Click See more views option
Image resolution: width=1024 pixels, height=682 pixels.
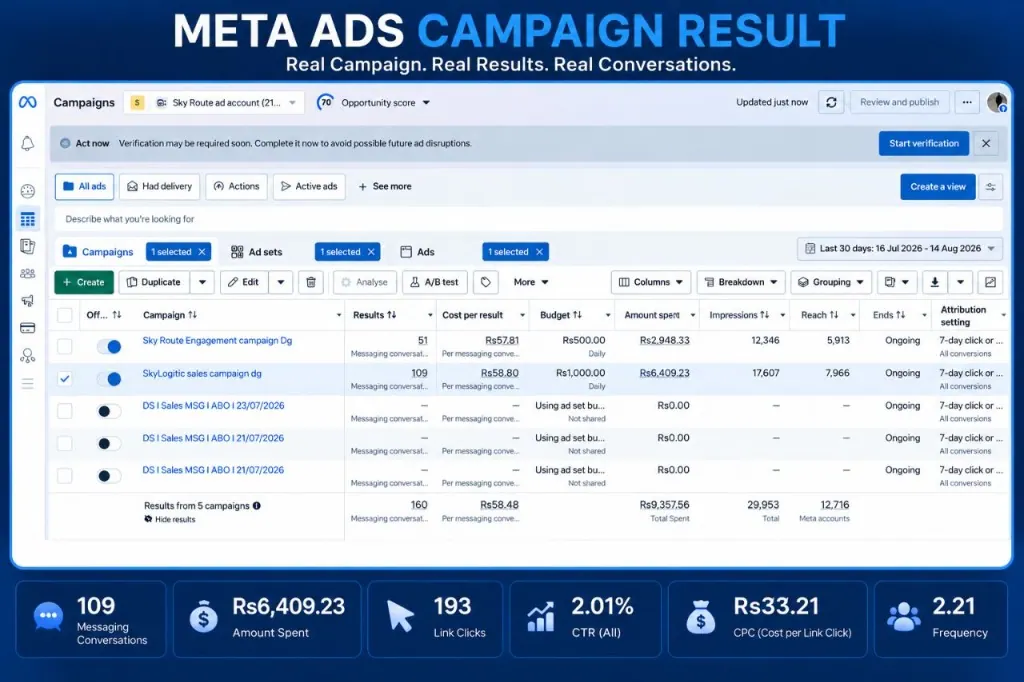coord(385,187)
